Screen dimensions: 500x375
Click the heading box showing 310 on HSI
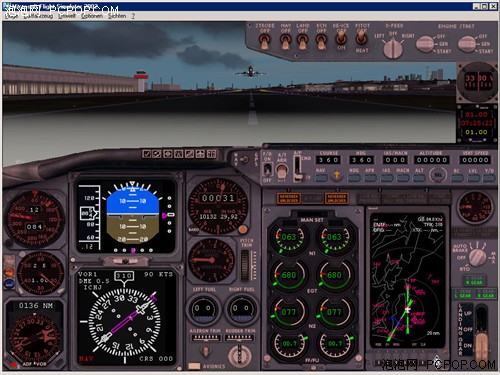(x=124, y=276)
